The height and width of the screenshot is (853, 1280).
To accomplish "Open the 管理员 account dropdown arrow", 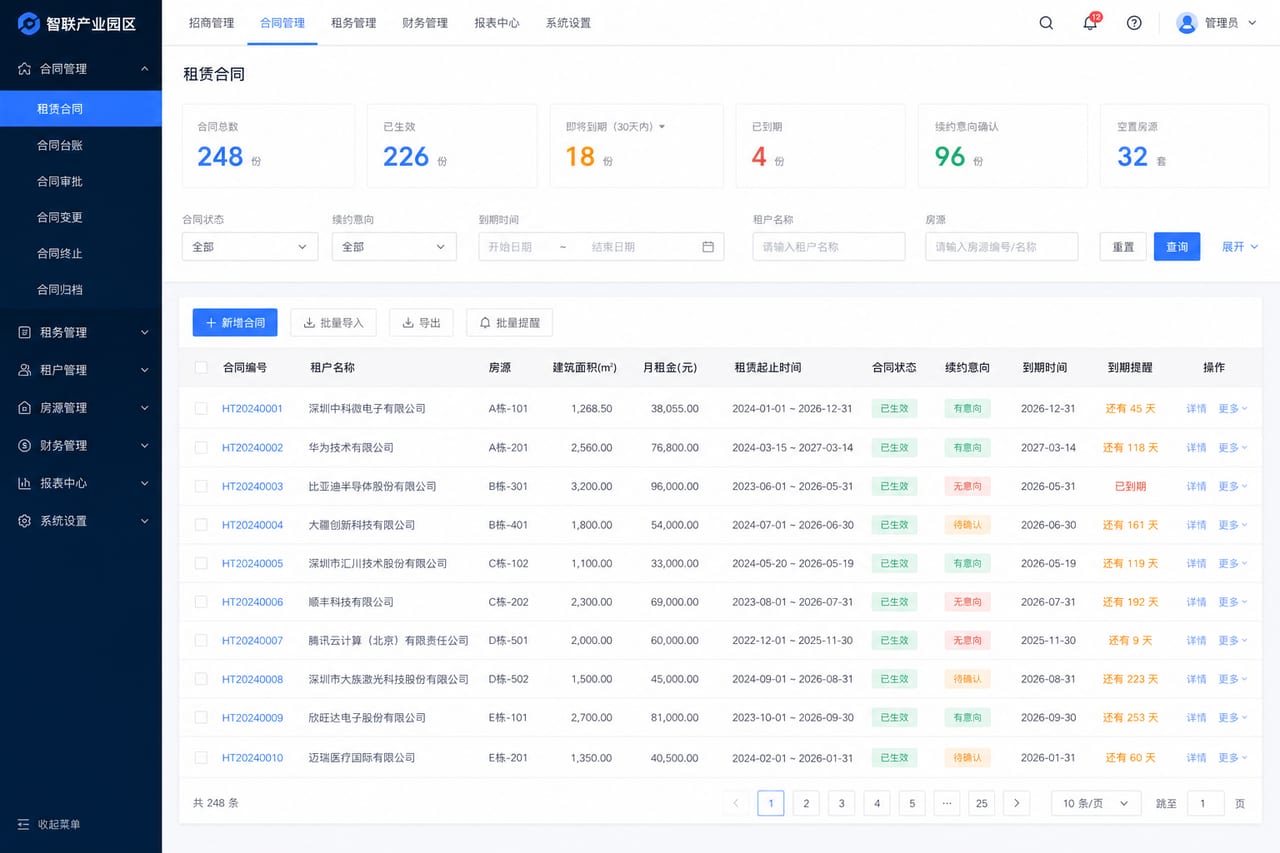I will tap(1252, 23).
